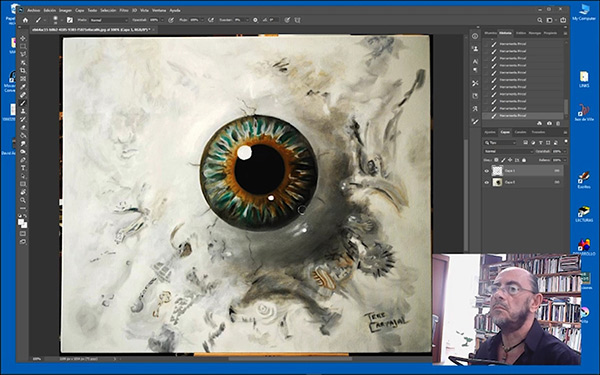Viewport: 600px width, 375px height.
Task: Open the brush settings panel icon
Action: 70,20
